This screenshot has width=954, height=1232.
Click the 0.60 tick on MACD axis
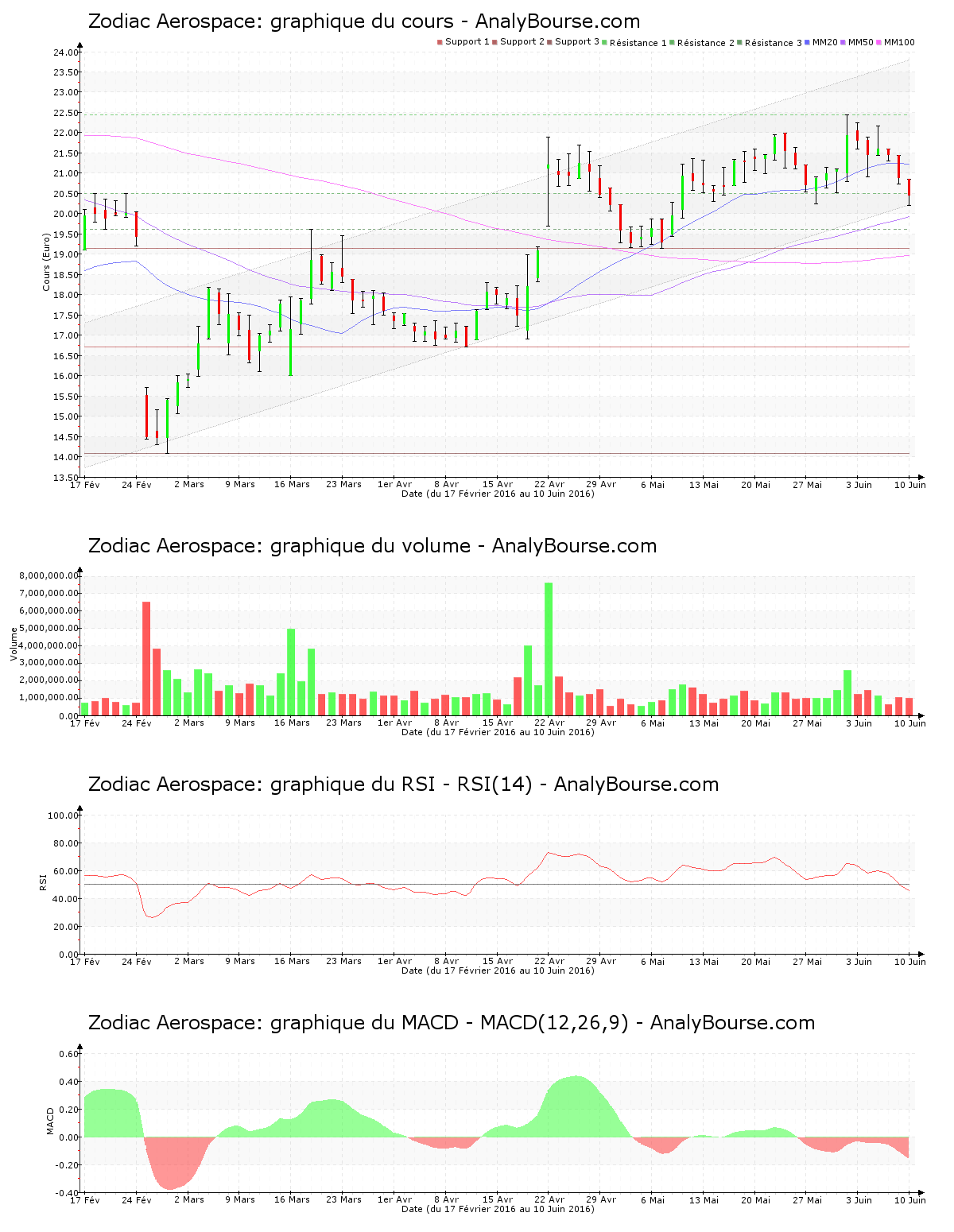[x=69, y=1054]
